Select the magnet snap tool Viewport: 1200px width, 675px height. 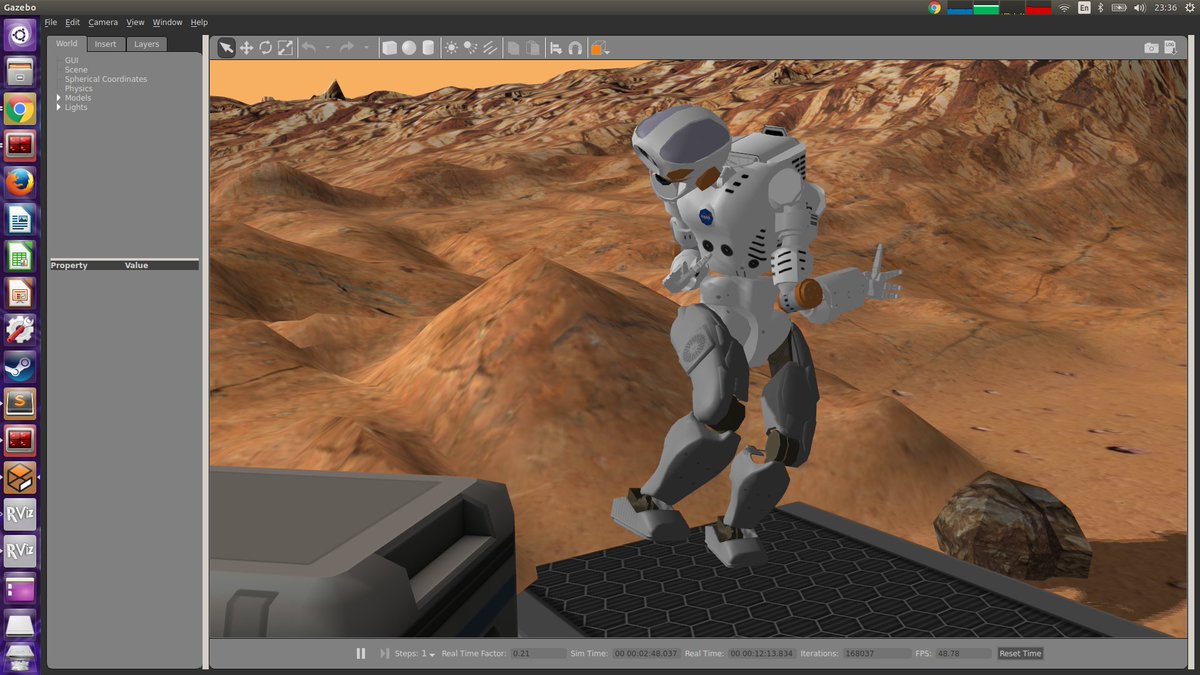[x=575, y=47]
